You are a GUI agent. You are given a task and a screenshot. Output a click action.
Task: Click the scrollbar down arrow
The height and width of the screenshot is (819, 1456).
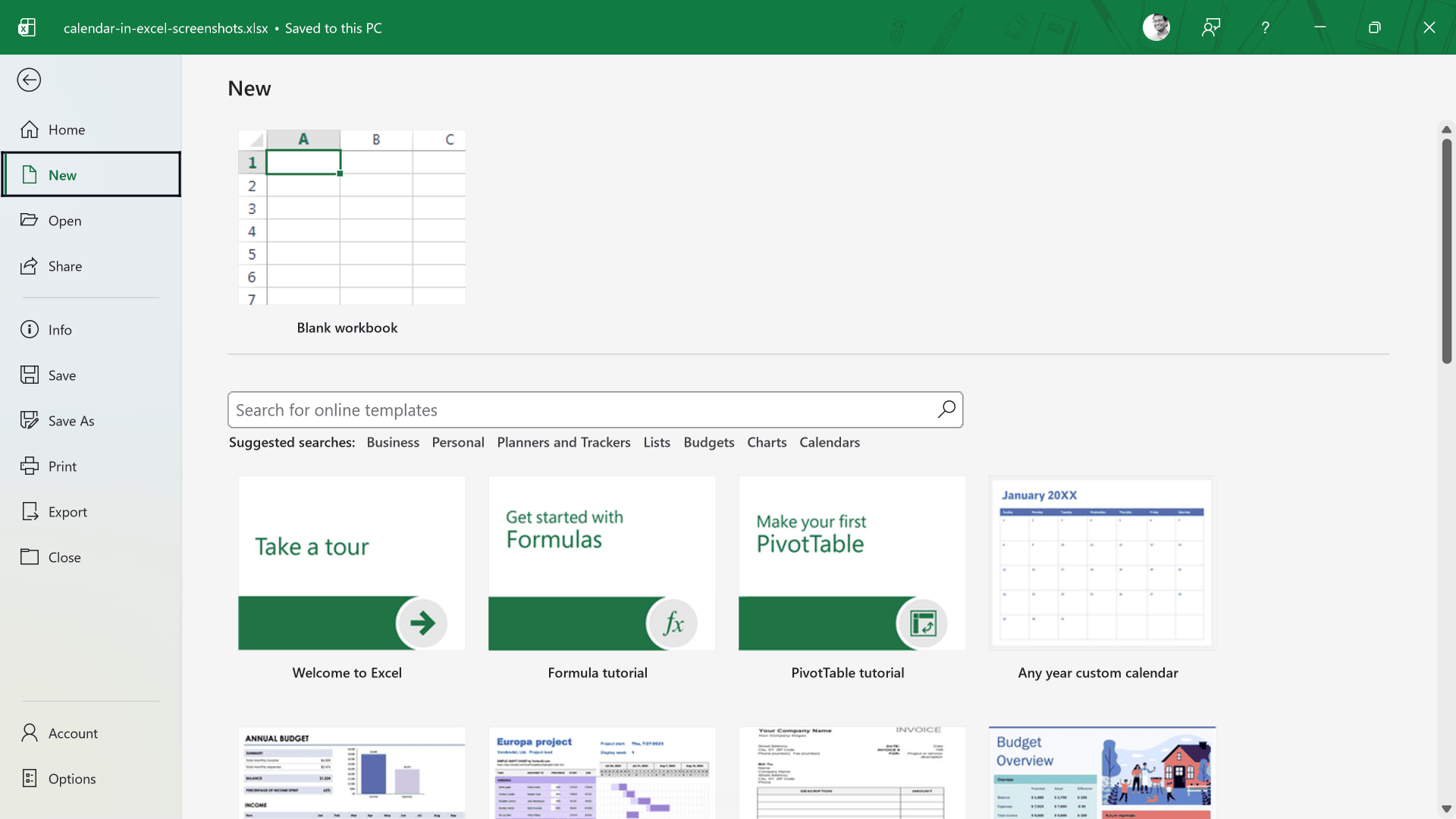click(x=1446, y=809)
